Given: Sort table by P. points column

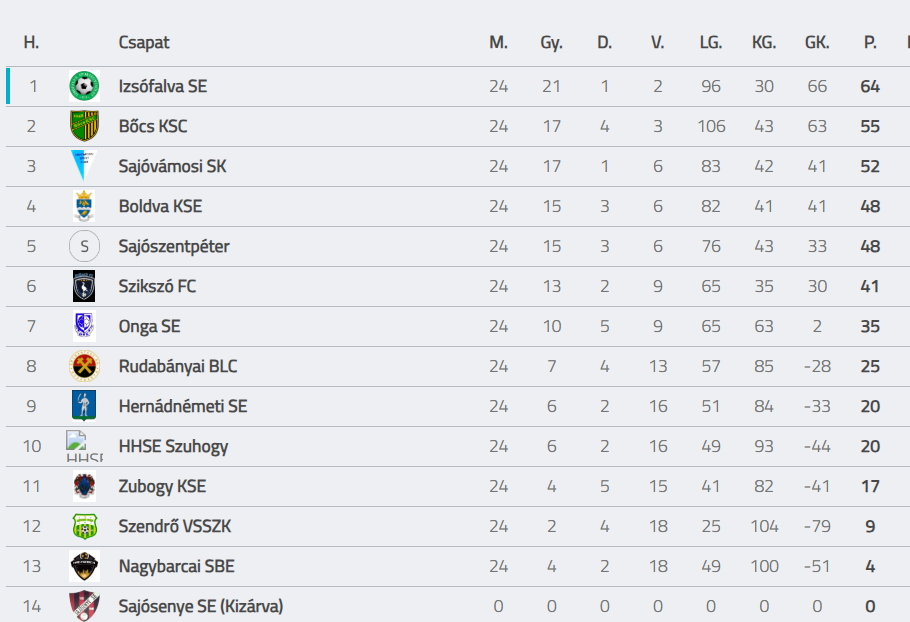Looking at the screenshot, I should 870,42.
